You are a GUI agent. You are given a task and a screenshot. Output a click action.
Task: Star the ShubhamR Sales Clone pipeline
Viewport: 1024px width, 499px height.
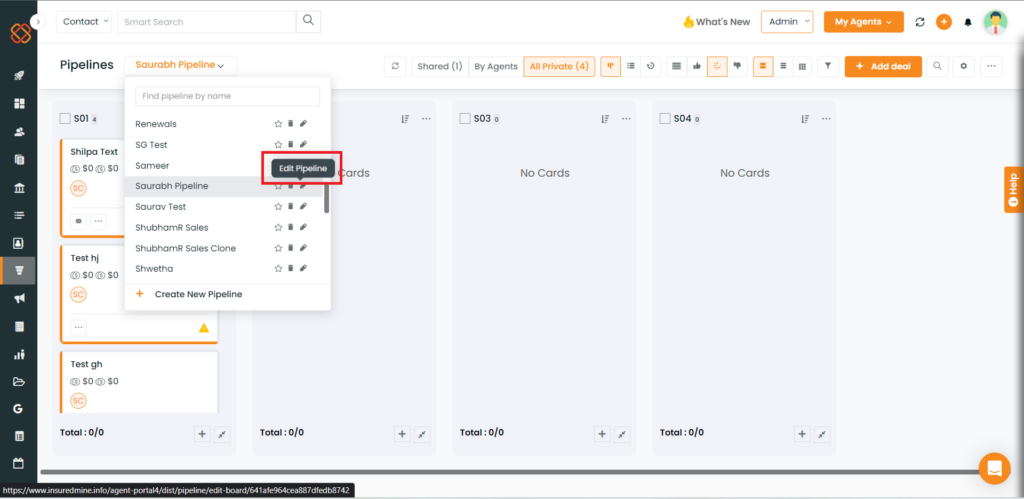tap(278, 248)
